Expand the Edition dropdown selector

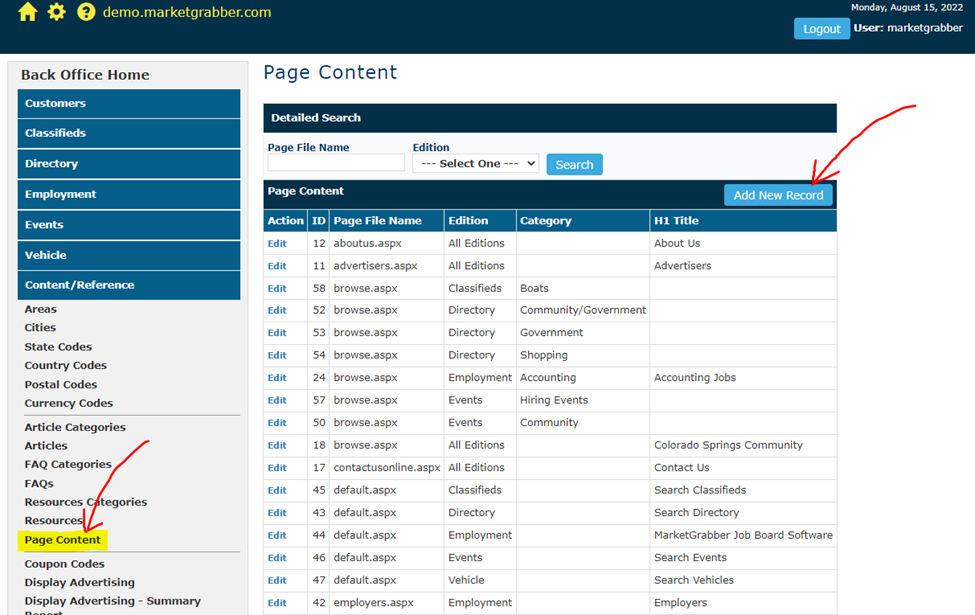[x=475, y=164]
